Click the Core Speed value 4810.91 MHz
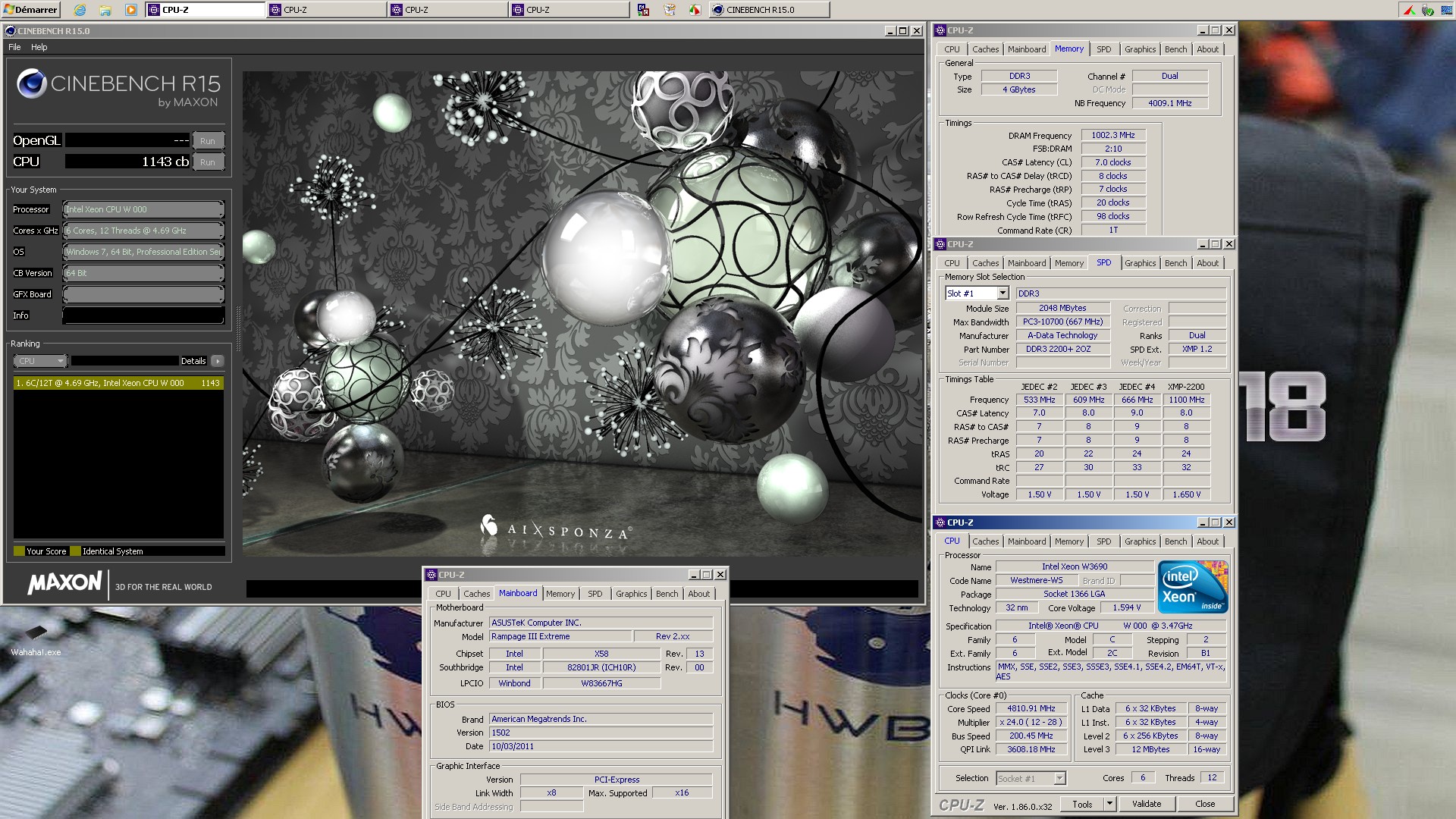Screen dimensions: 1456x819 click(x=1031, y=708)
